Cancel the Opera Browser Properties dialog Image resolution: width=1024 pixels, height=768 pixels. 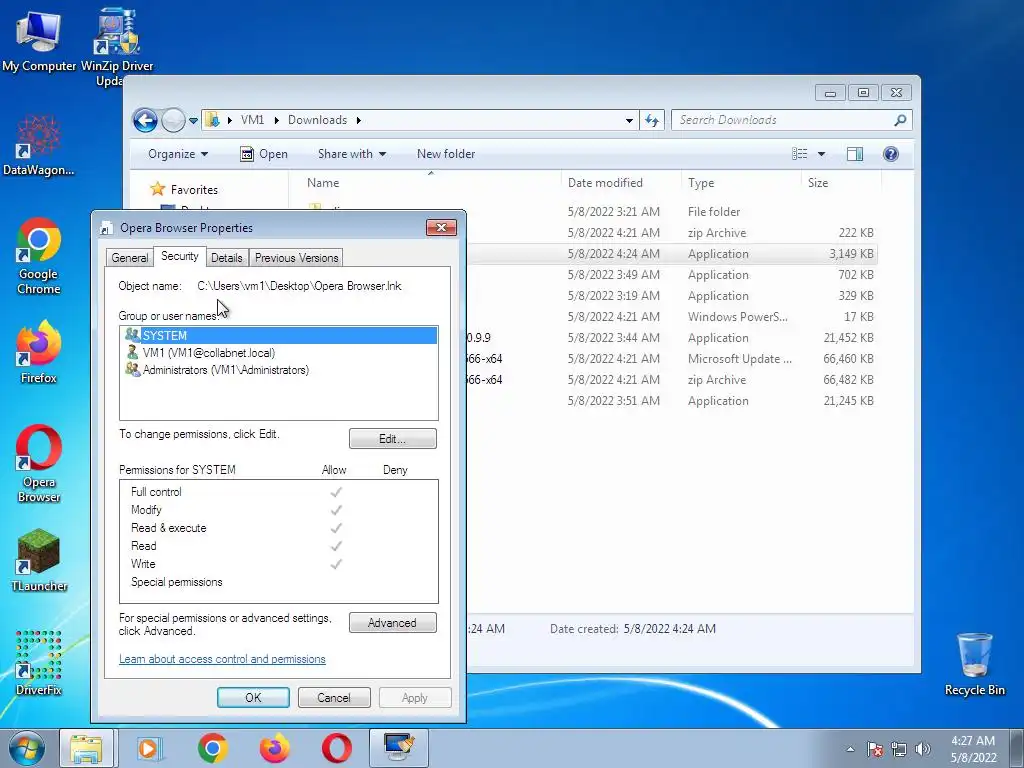point(334,698)
